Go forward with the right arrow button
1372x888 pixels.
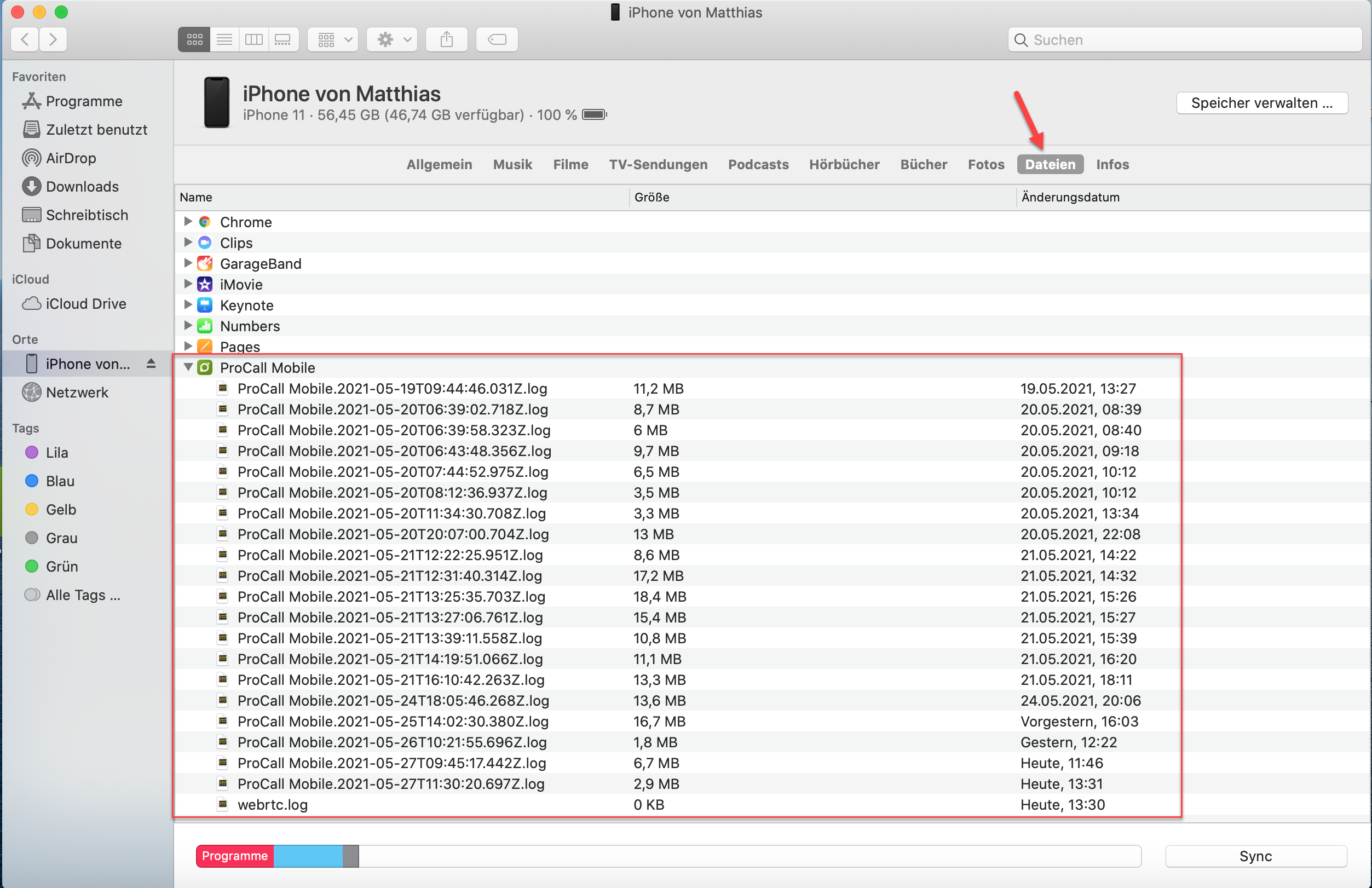[x=53, y=40]
